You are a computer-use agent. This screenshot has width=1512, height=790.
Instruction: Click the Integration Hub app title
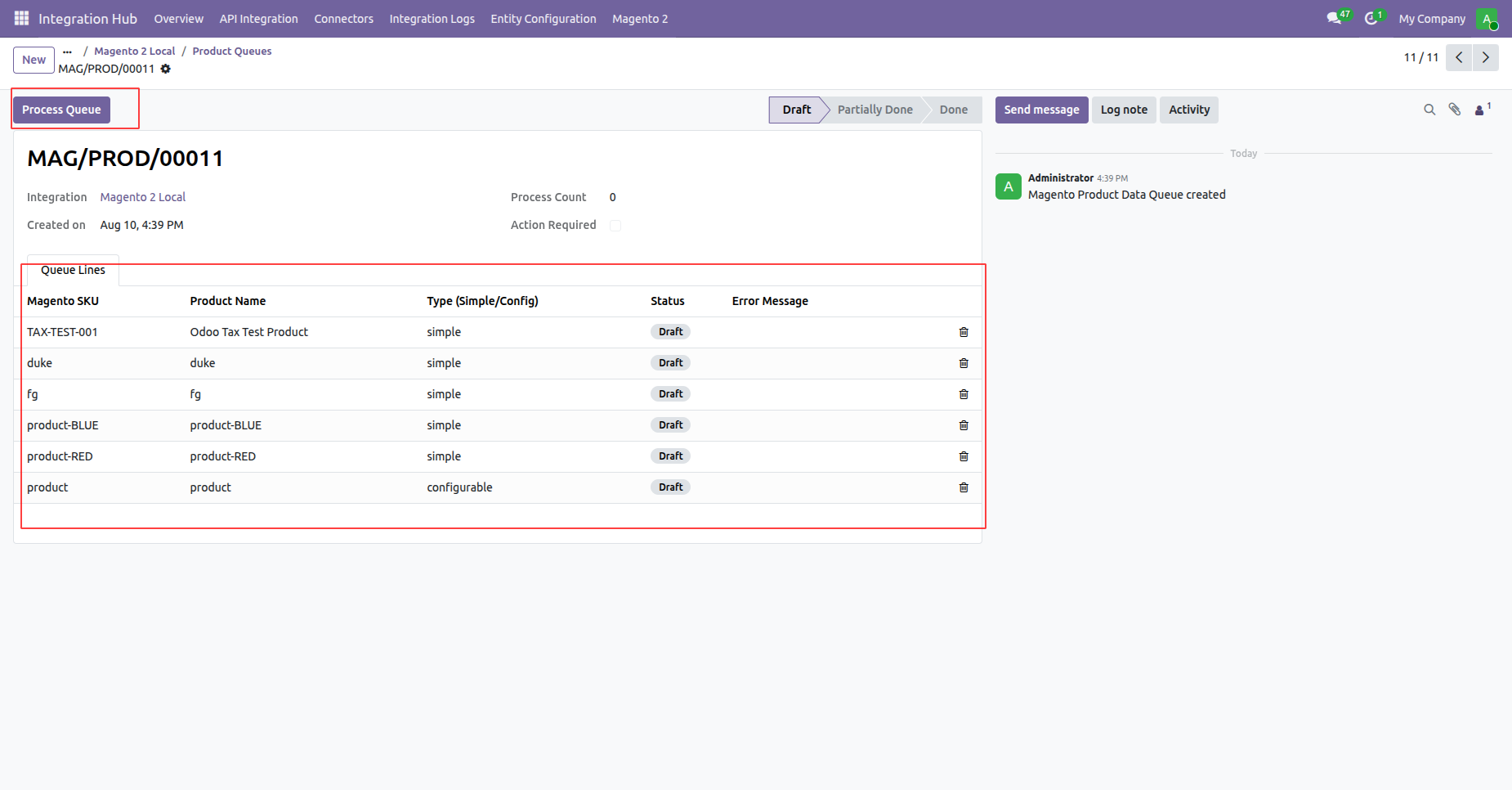click(x=87, y=19)
